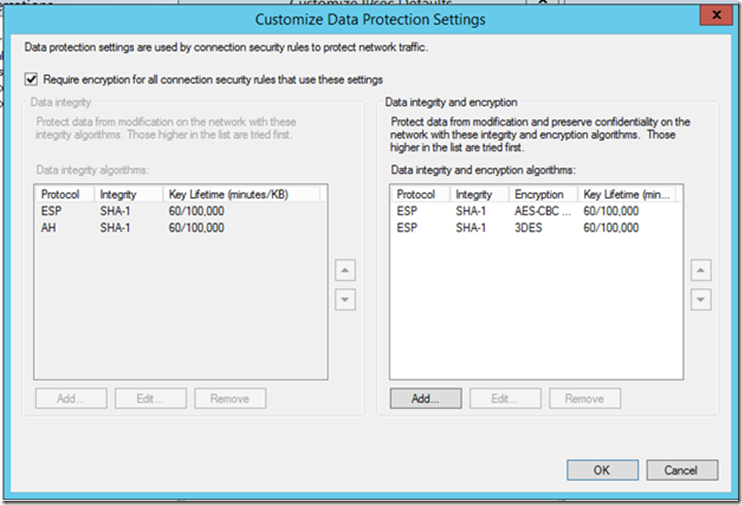Click Add under Data integrity algorithms

click(71, 399)
